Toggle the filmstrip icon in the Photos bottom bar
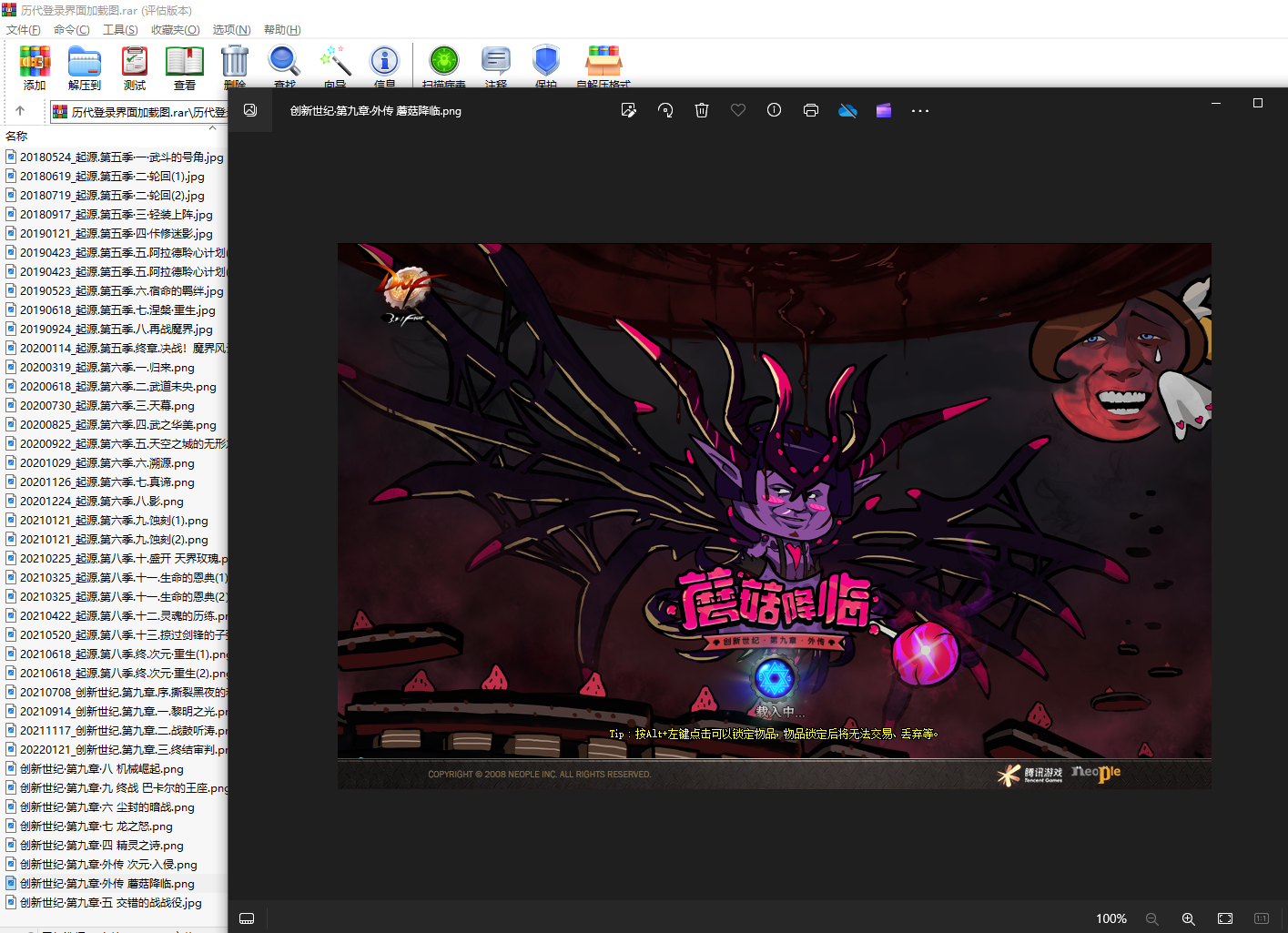The height and width of the screenshot is (933, 1288). [247, 918]
